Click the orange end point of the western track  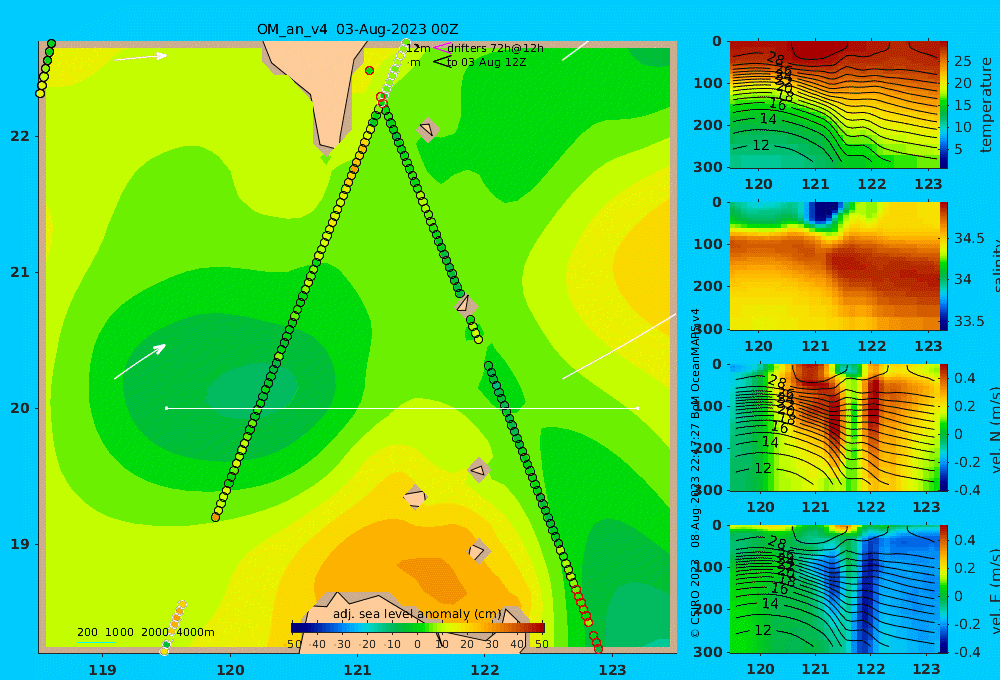[x=216, y=517]
